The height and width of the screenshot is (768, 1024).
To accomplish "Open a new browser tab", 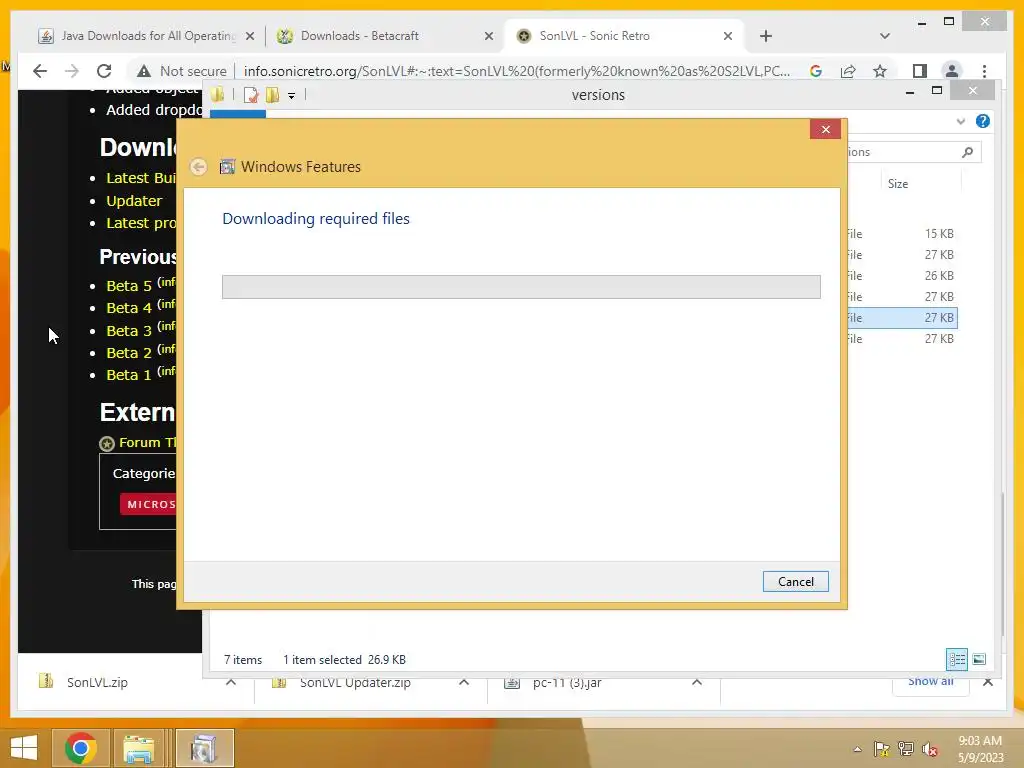I will tap(766, 37).
